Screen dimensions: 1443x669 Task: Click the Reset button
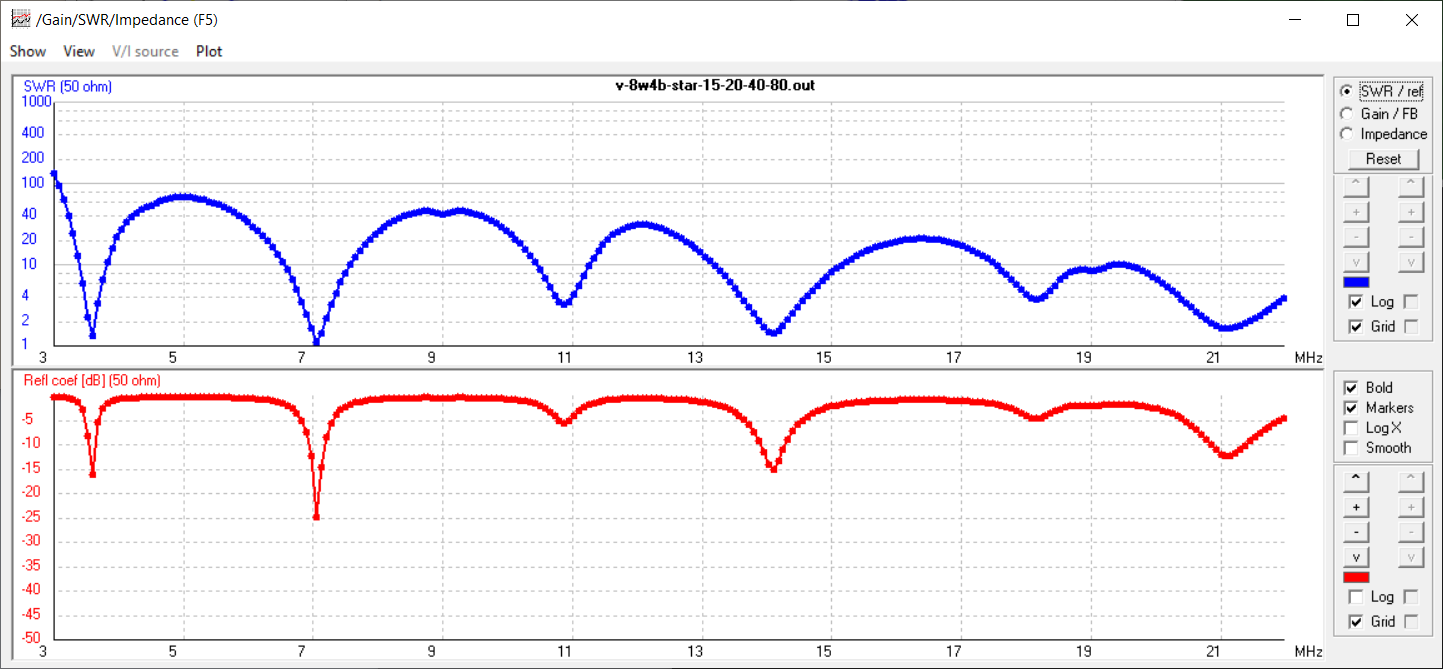1383,159
